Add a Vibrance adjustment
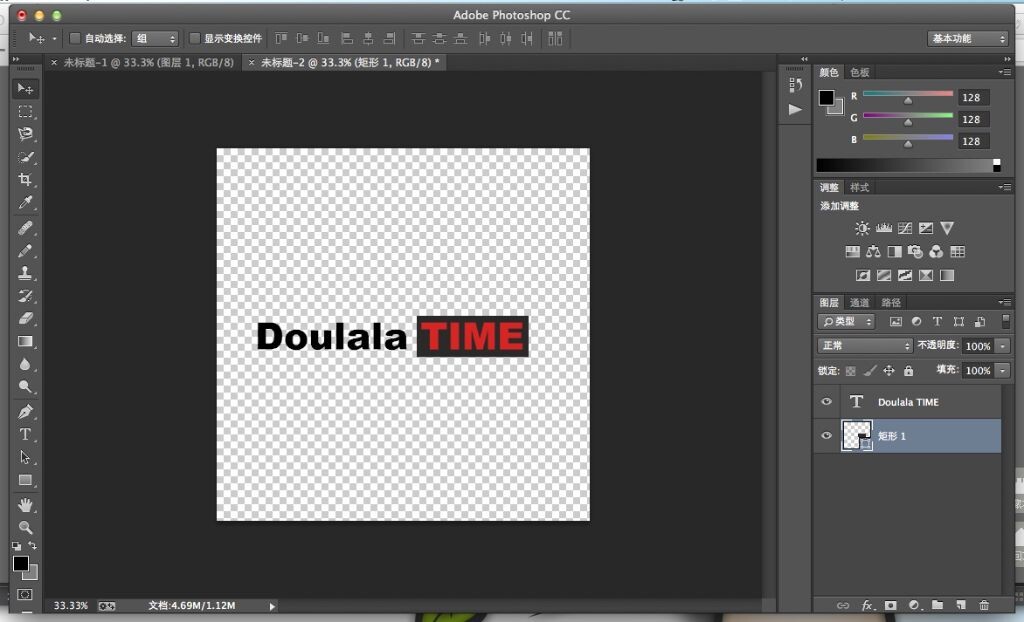Image resolution: width=1024 pixels, height=622 pixels. pyautogui.click(x=947, y=228)
